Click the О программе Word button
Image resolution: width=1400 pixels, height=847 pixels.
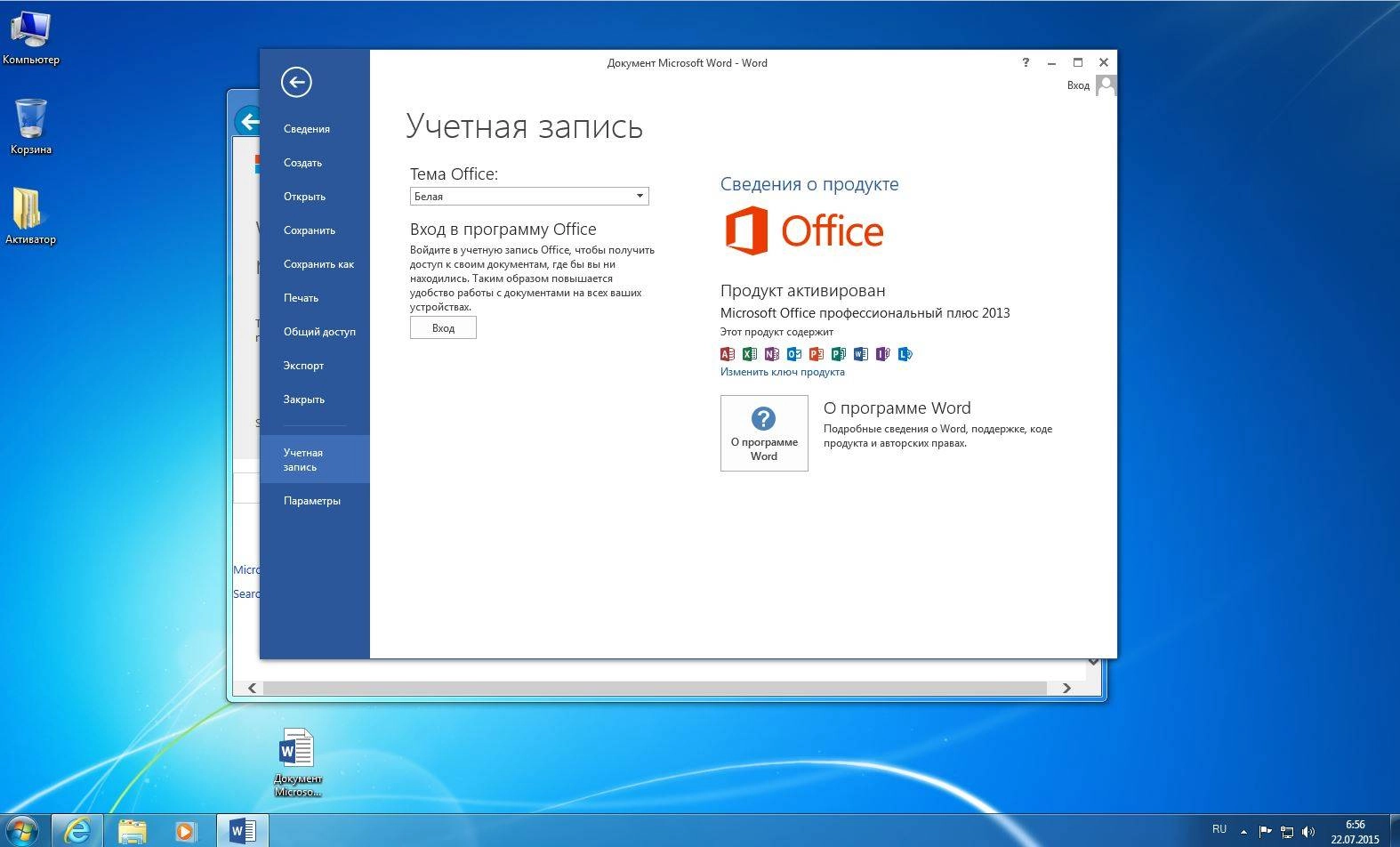coord(764,433)
